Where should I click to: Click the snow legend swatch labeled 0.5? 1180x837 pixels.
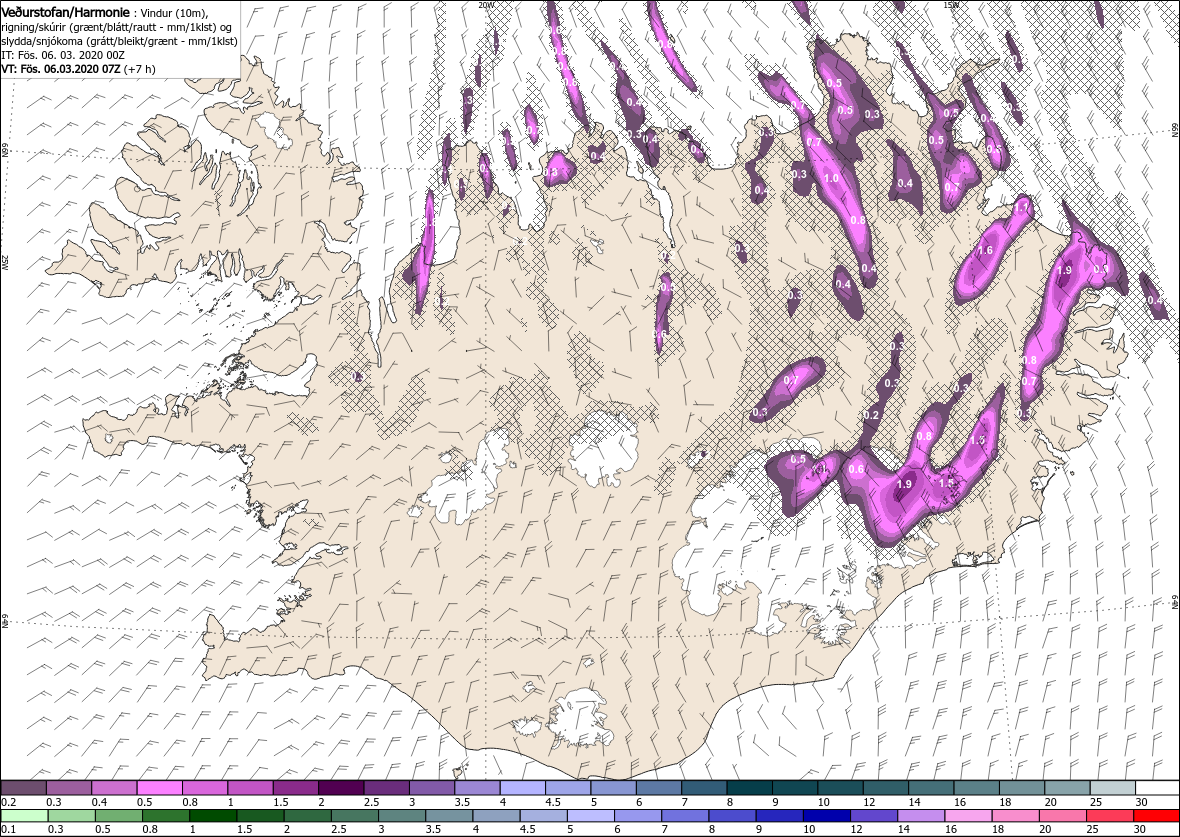coord(160,787)
